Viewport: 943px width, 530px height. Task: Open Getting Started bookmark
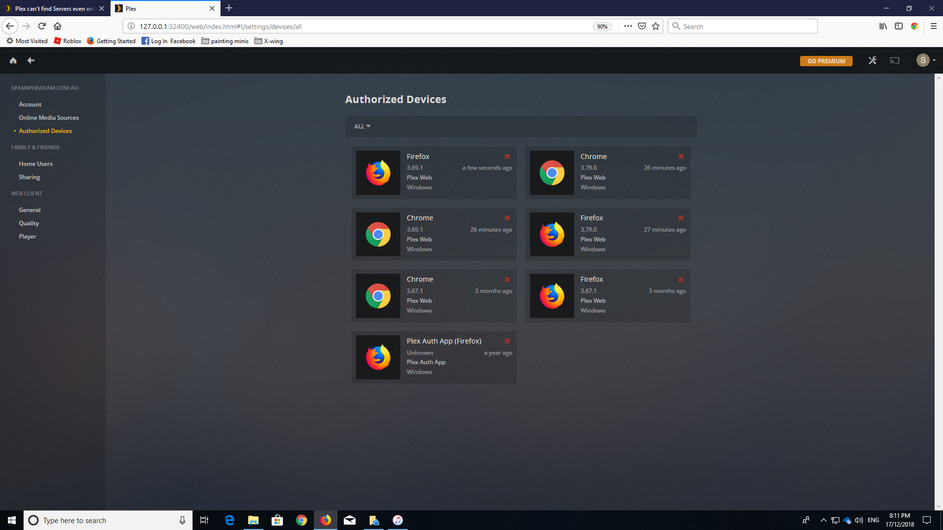(x=111, y=41)
